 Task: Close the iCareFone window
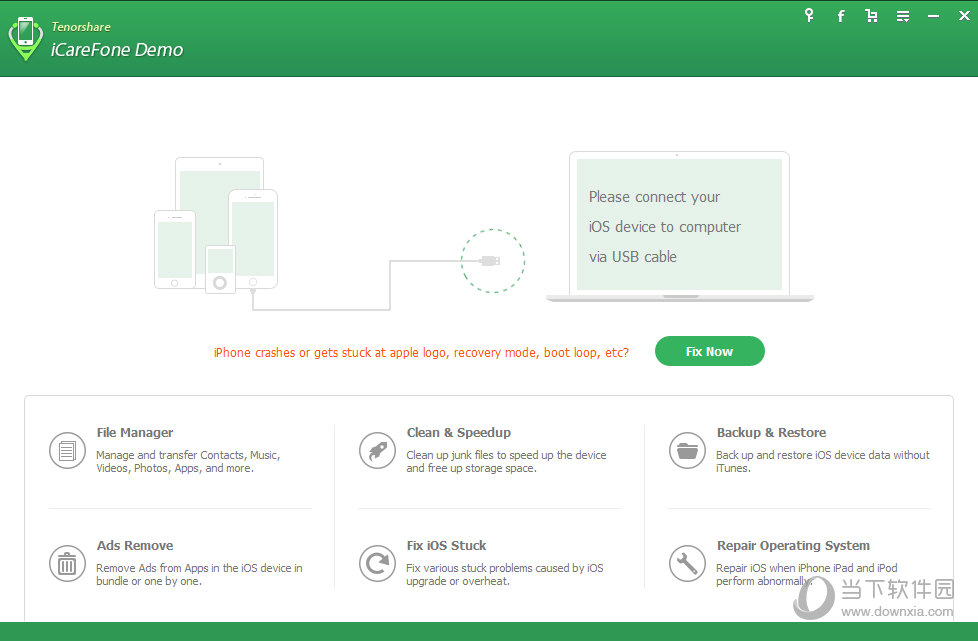coord(964,16)
